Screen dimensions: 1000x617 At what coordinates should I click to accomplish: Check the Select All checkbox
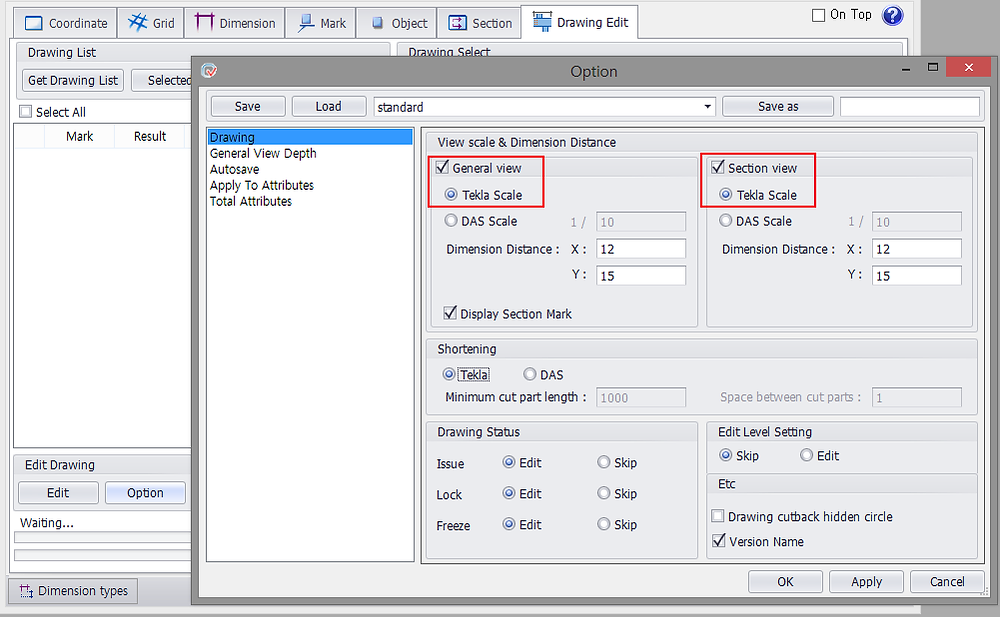(x=26, y=112)
